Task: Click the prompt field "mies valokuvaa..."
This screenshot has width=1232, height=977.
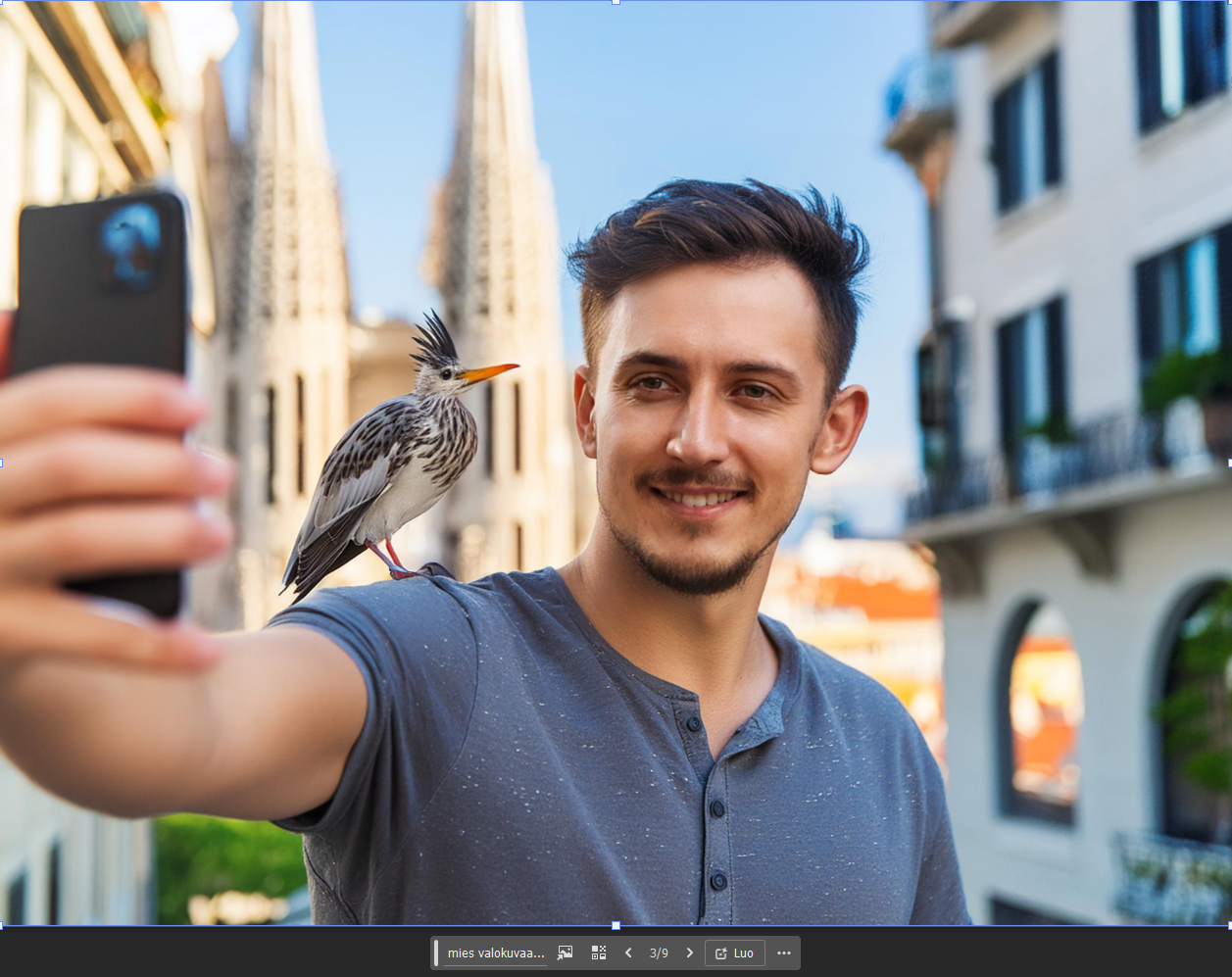Action: click(495, 953)
